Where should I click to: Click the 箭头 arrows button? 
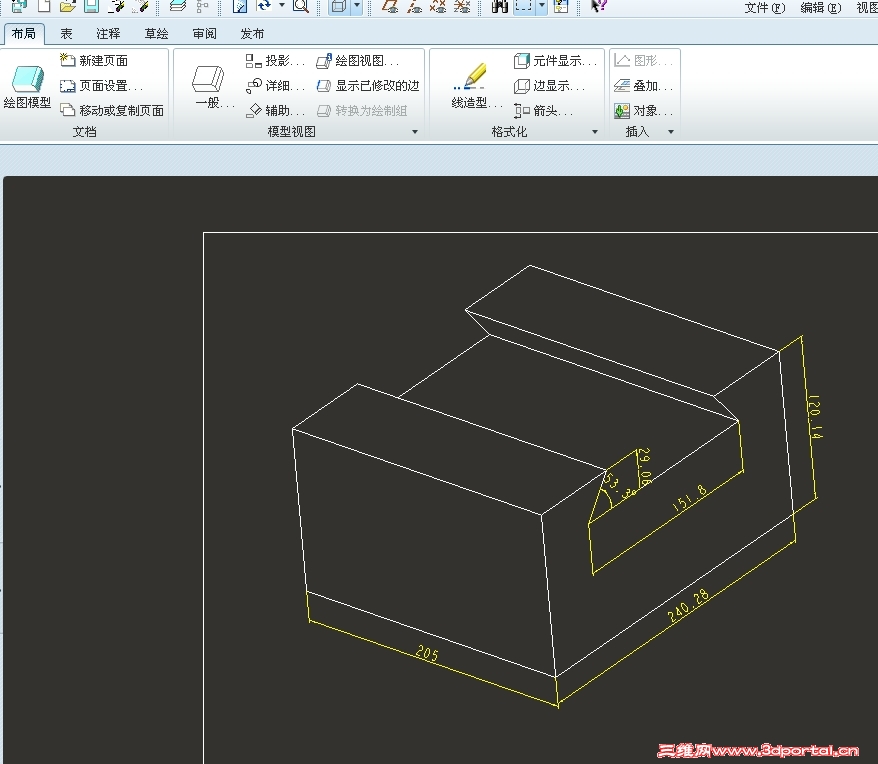(x=543, y=110)
